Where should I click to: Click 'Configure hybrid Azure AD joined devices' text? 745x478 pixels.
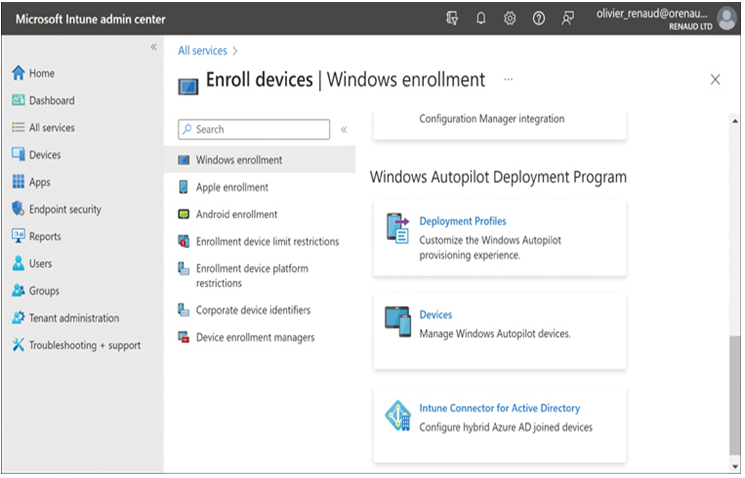point(507,429)
